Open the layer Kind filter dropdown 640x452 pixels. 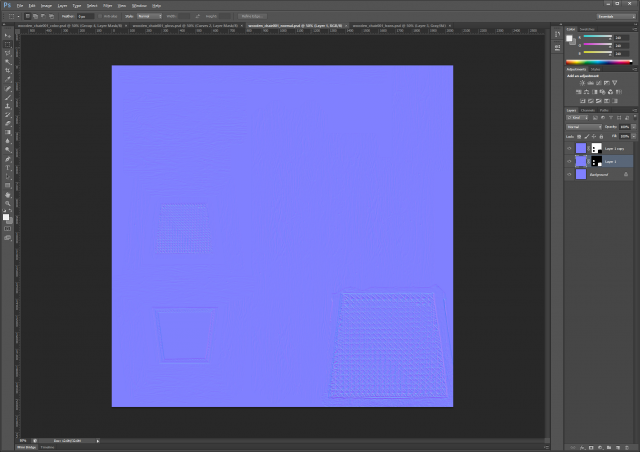[x=577, y=118]
